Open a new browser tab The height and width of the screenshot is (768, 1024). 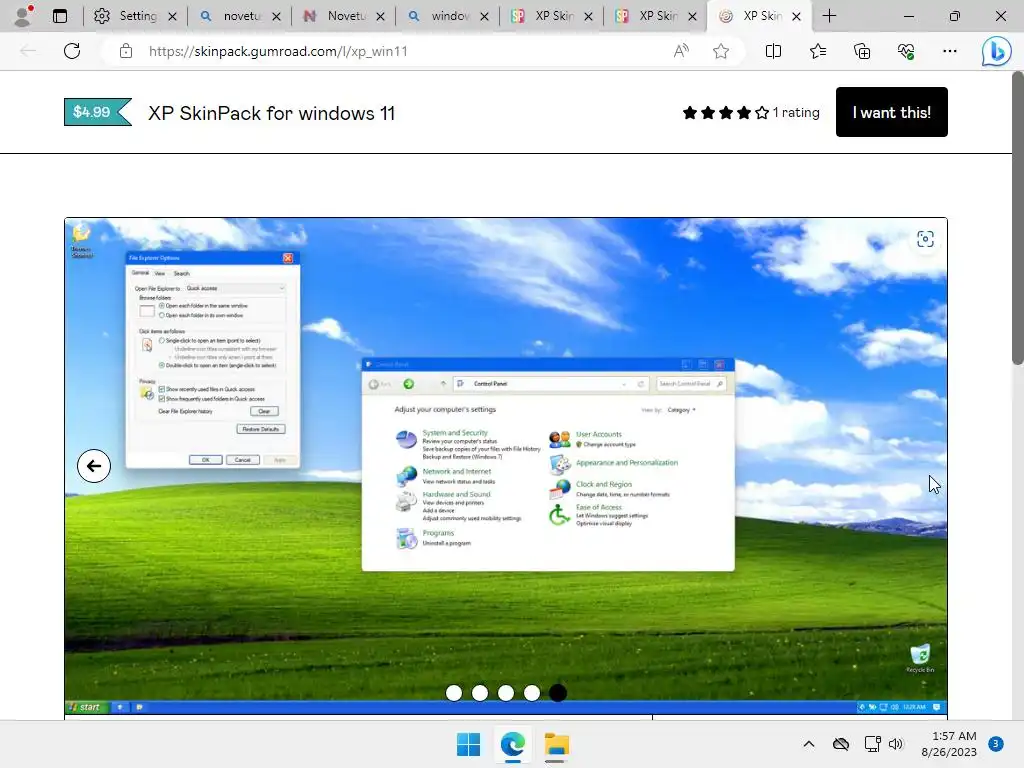829,16
